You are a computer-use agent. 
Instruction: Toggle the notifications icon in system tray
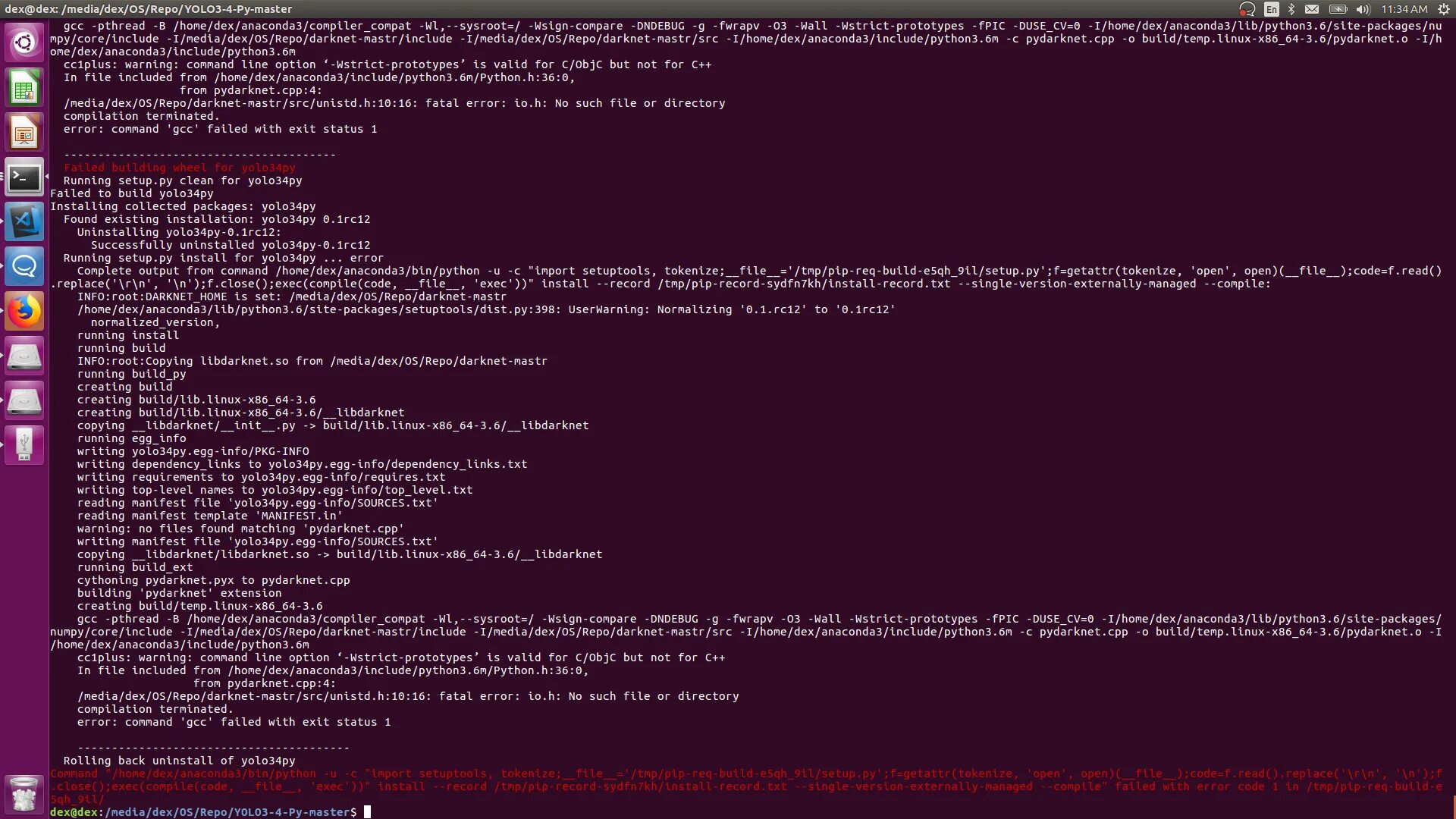[1312, 9]
